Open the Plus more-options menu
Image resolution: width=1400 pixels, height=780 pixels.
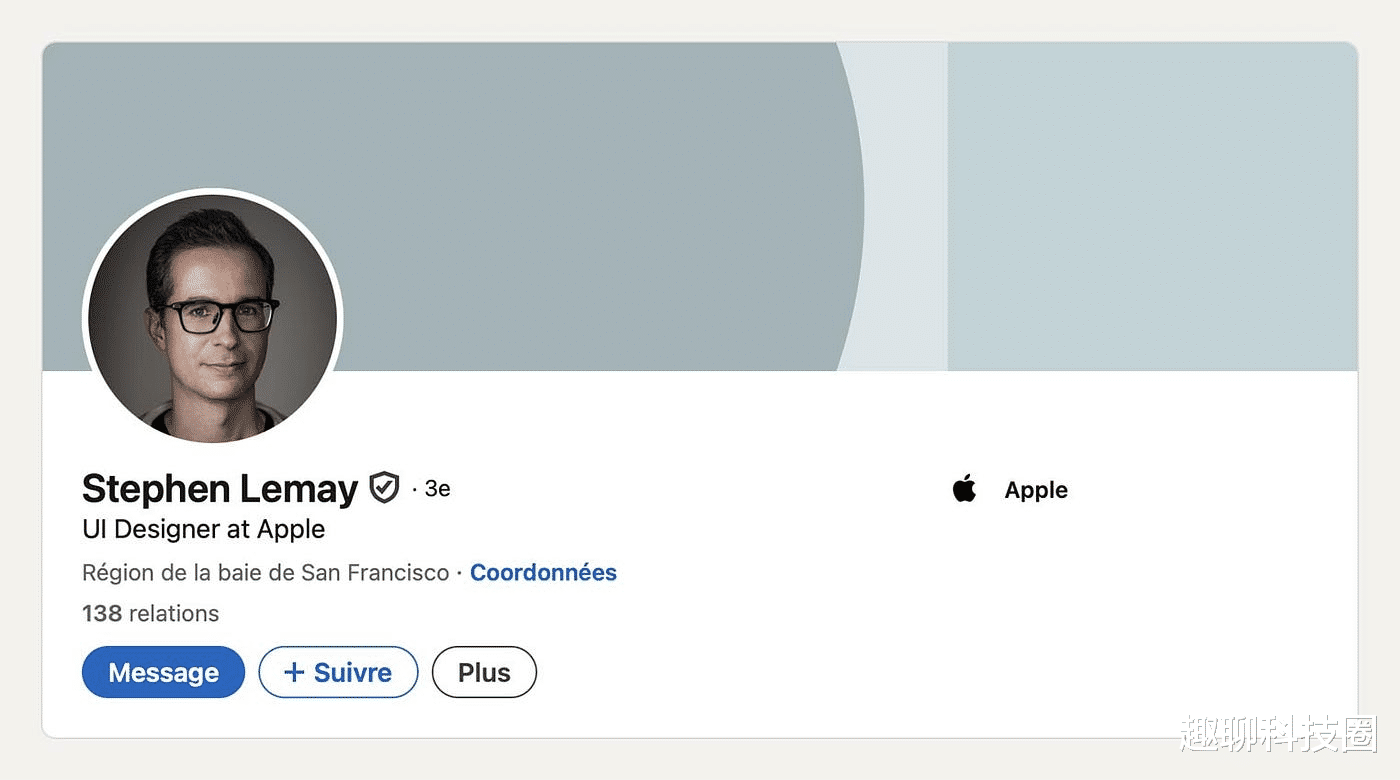click(484, 673)
